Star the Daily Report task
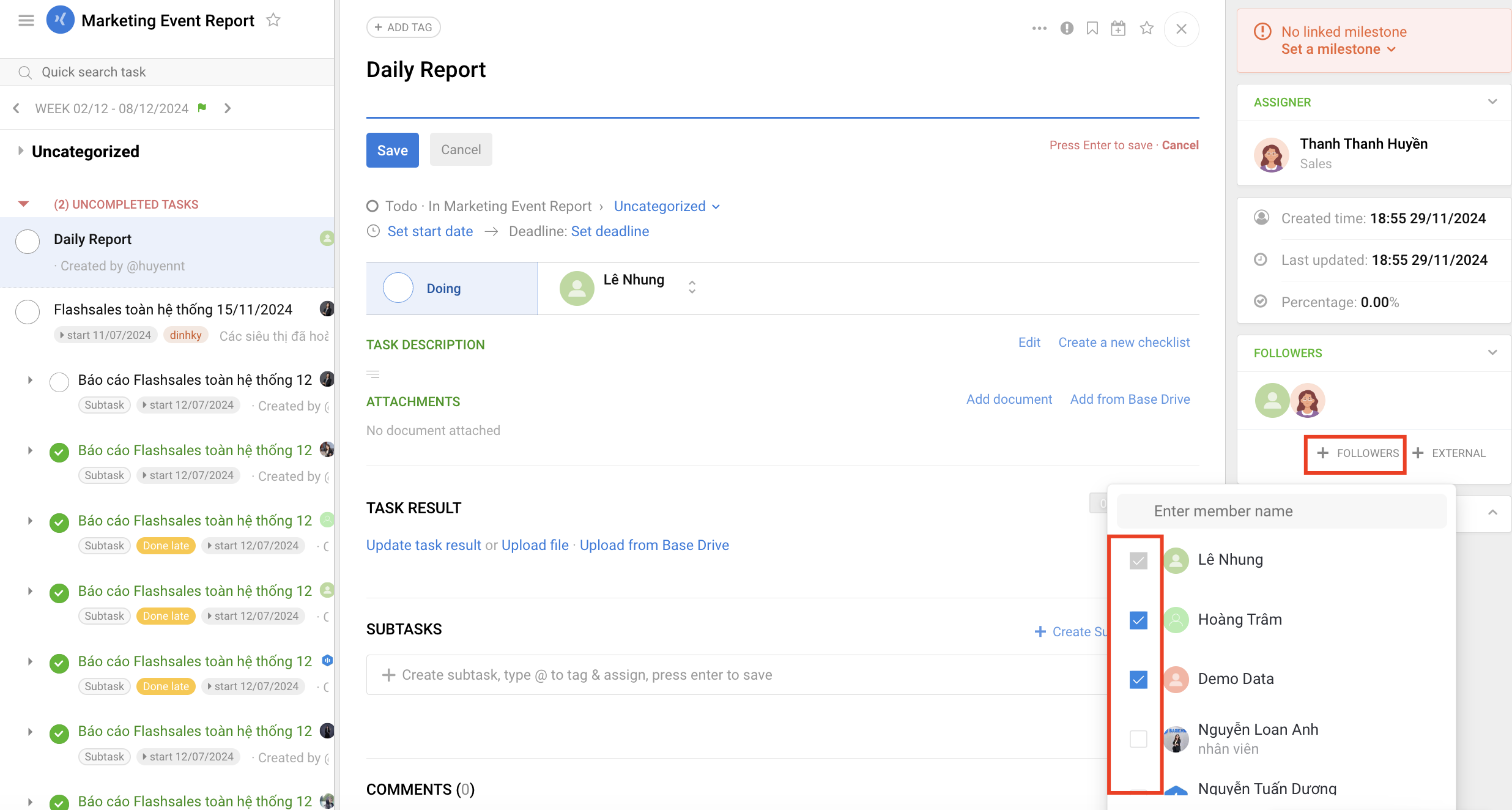This screenshot has width=1512, height=810. [x=1147, y=28]
